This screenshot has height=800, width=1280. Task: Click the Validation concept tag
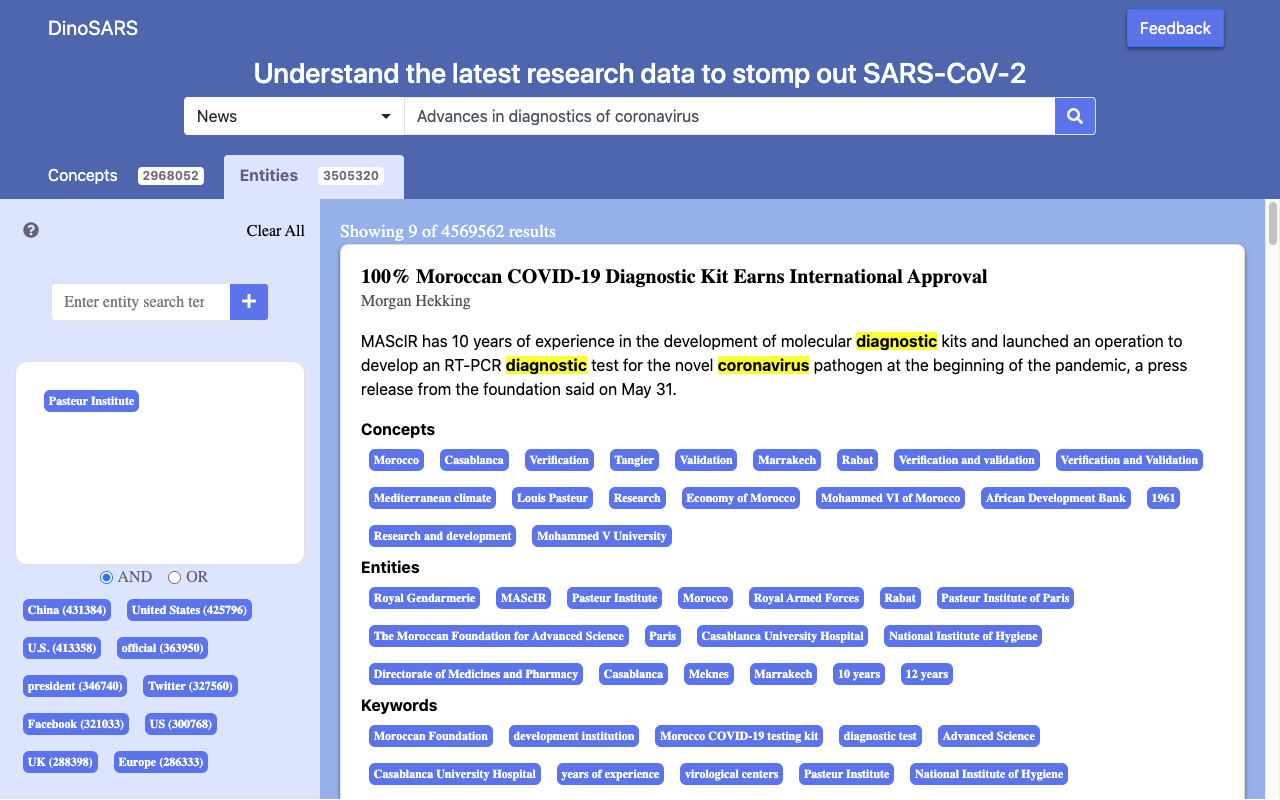(706, 460)
